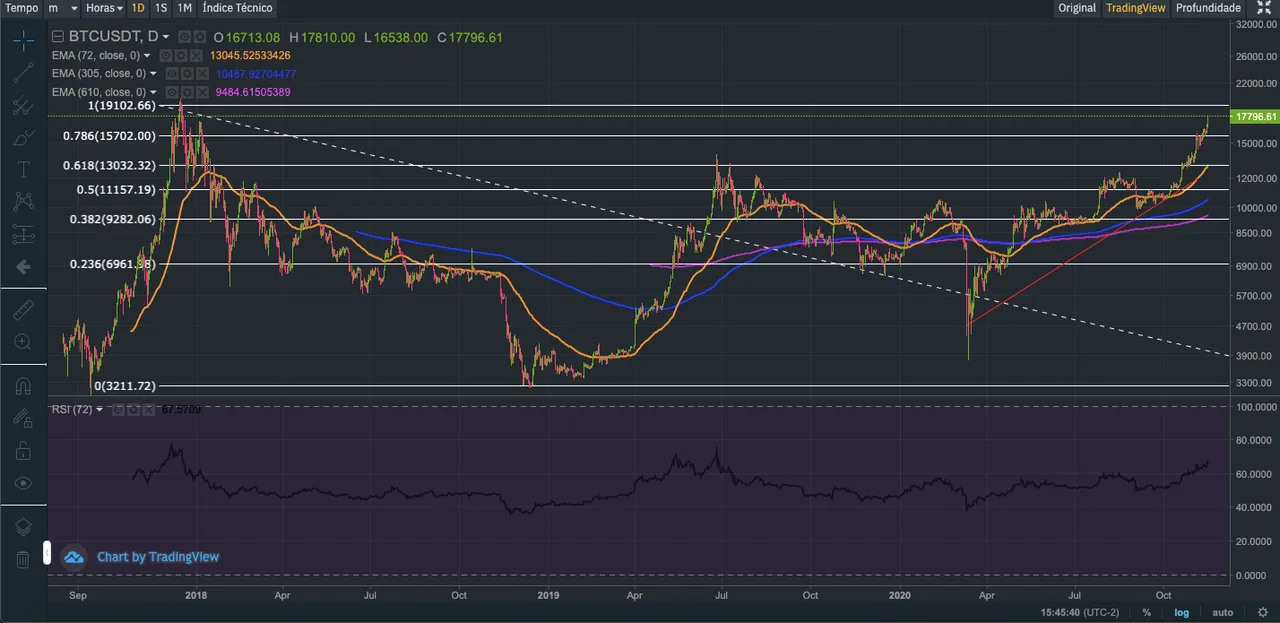Open the 'm' minutes interval dropdown
This screenshot has height=623, width=1280.
[60, 8]
